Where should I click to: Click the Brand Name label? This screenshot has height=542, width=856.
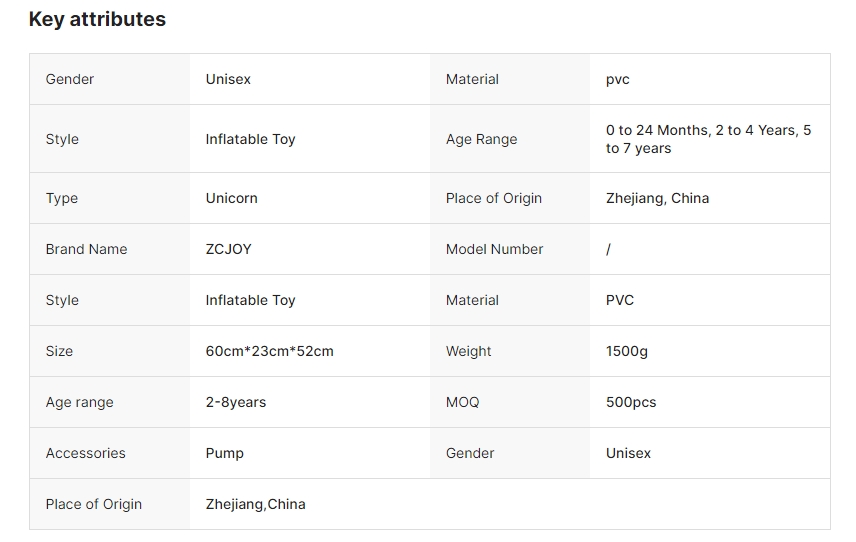[86, 249]
